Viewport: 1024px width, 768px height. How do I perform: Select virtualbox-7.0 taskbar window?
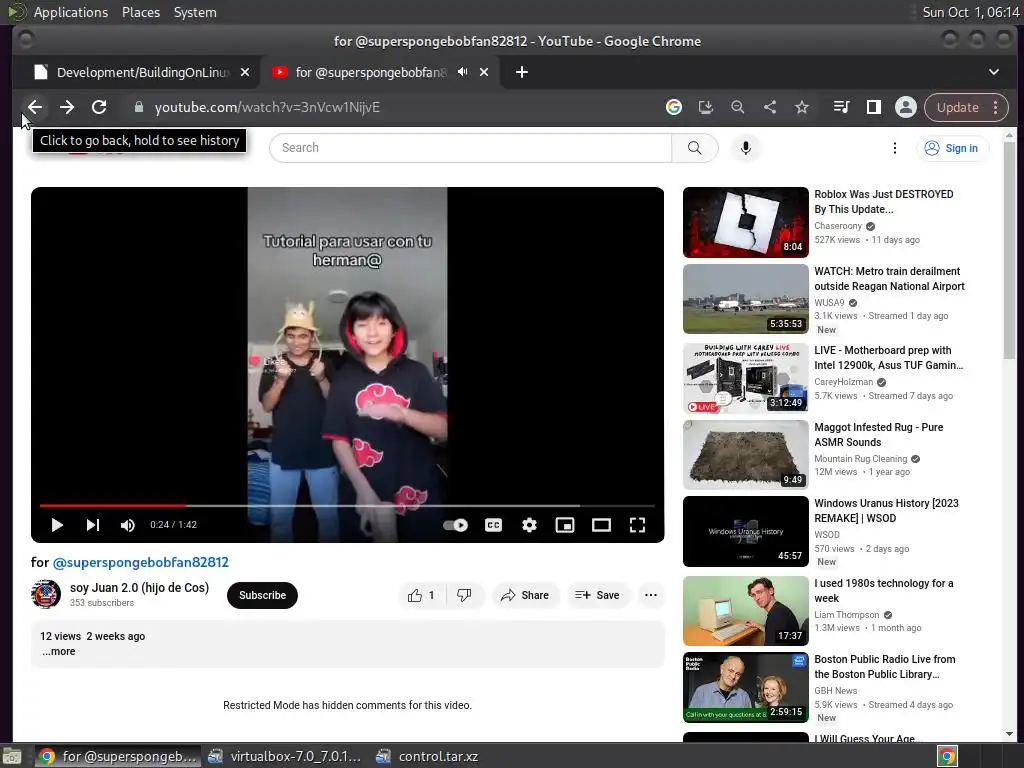point(285,756)
